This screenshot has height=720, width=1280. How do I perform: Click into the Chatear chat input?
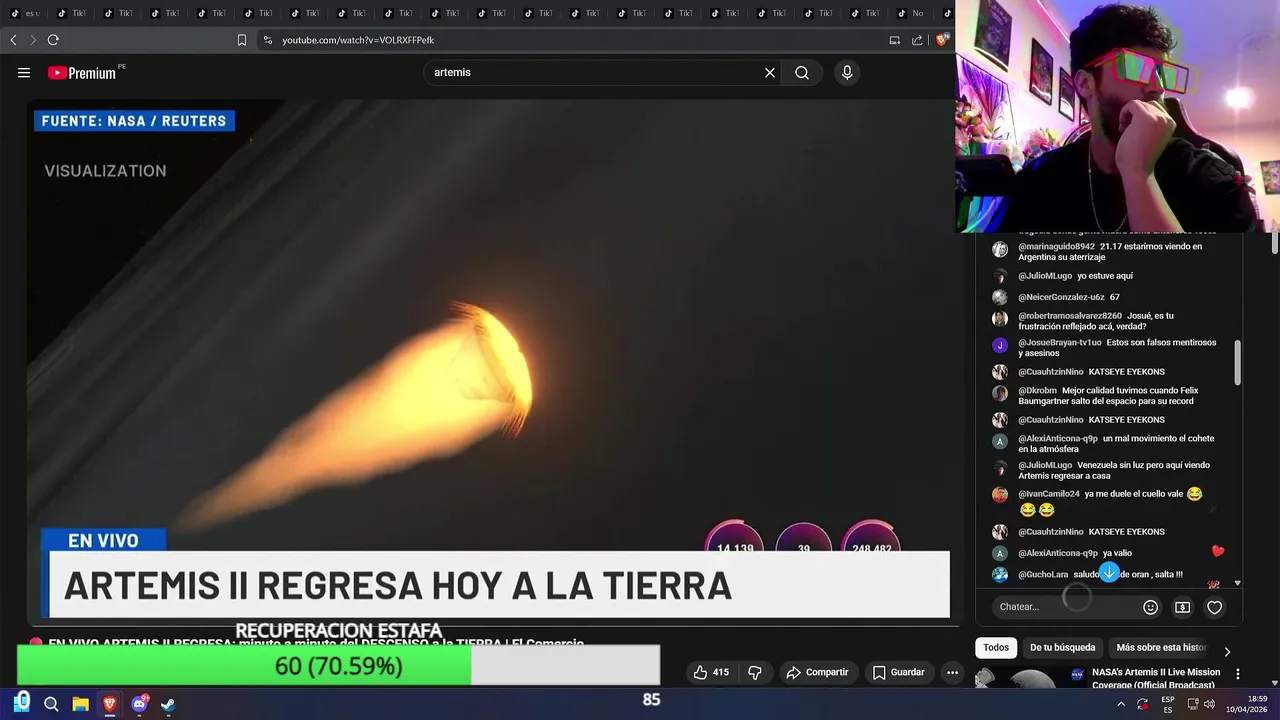click(1065, 607)
